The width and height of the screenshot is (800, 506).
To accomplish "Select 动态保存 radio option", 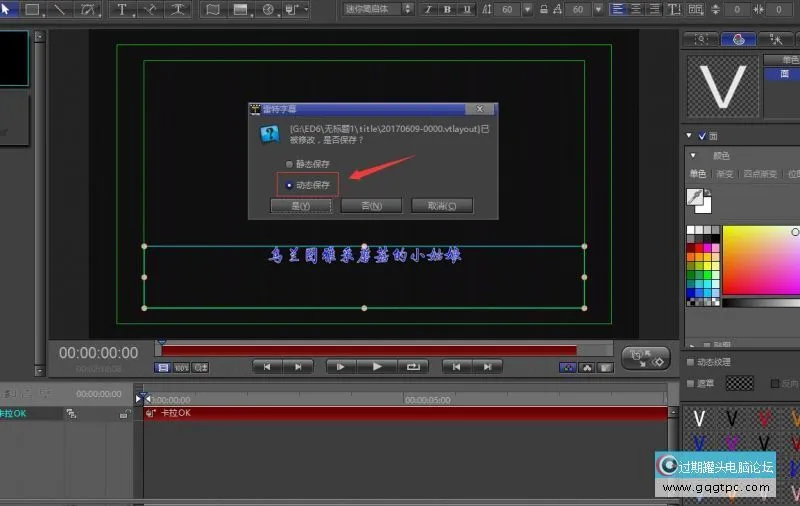I will (290, 185).
